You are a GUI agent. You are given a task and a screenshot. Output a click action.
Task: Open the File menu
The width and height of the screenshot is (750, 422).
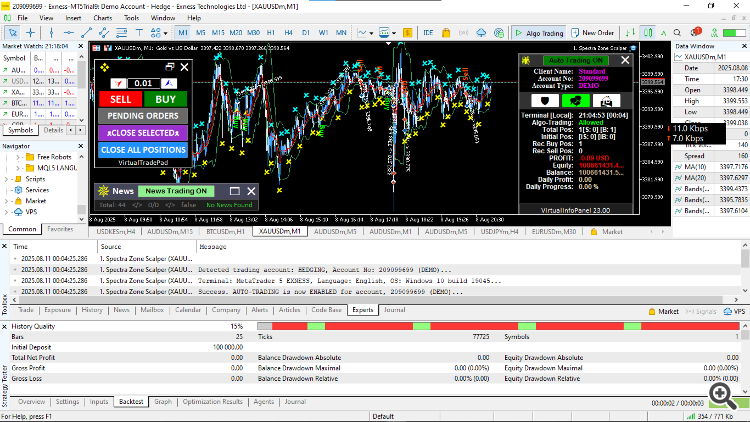pos(22,18)
